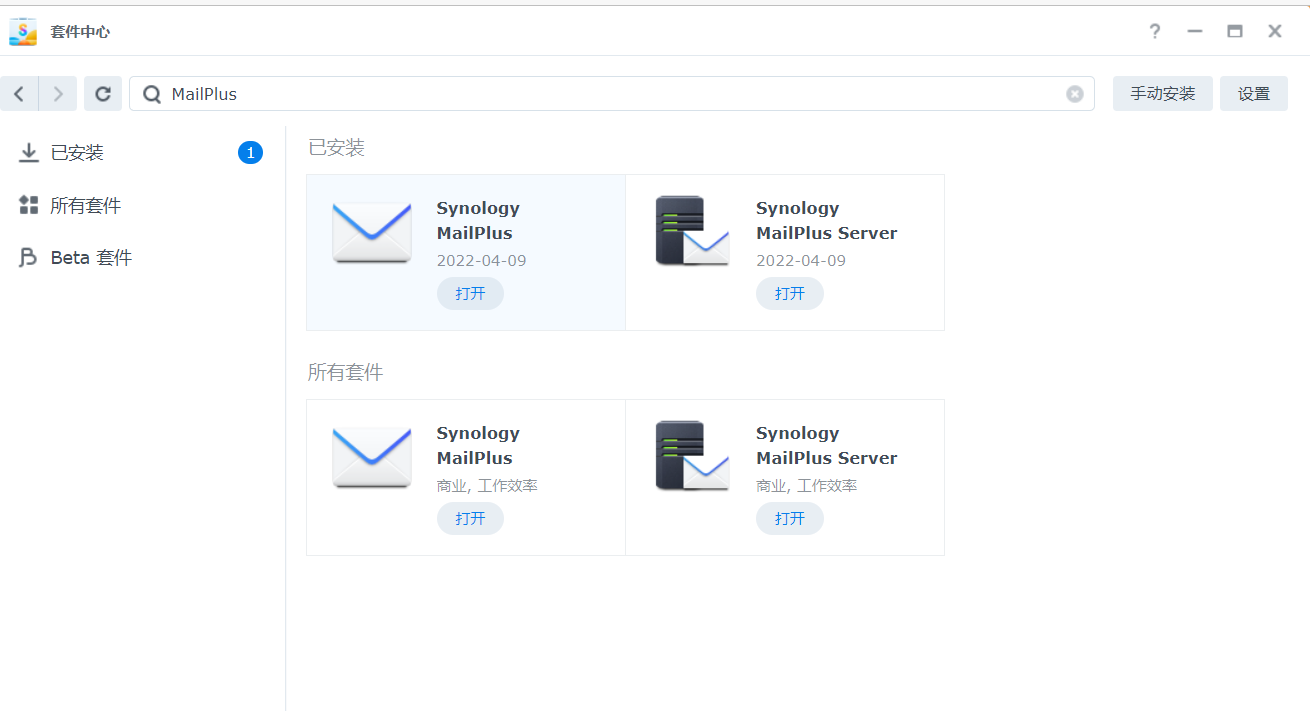Click the Beta icon in the sidebar
This screenshot has height=723, width=1310.
tap(29, 257)
